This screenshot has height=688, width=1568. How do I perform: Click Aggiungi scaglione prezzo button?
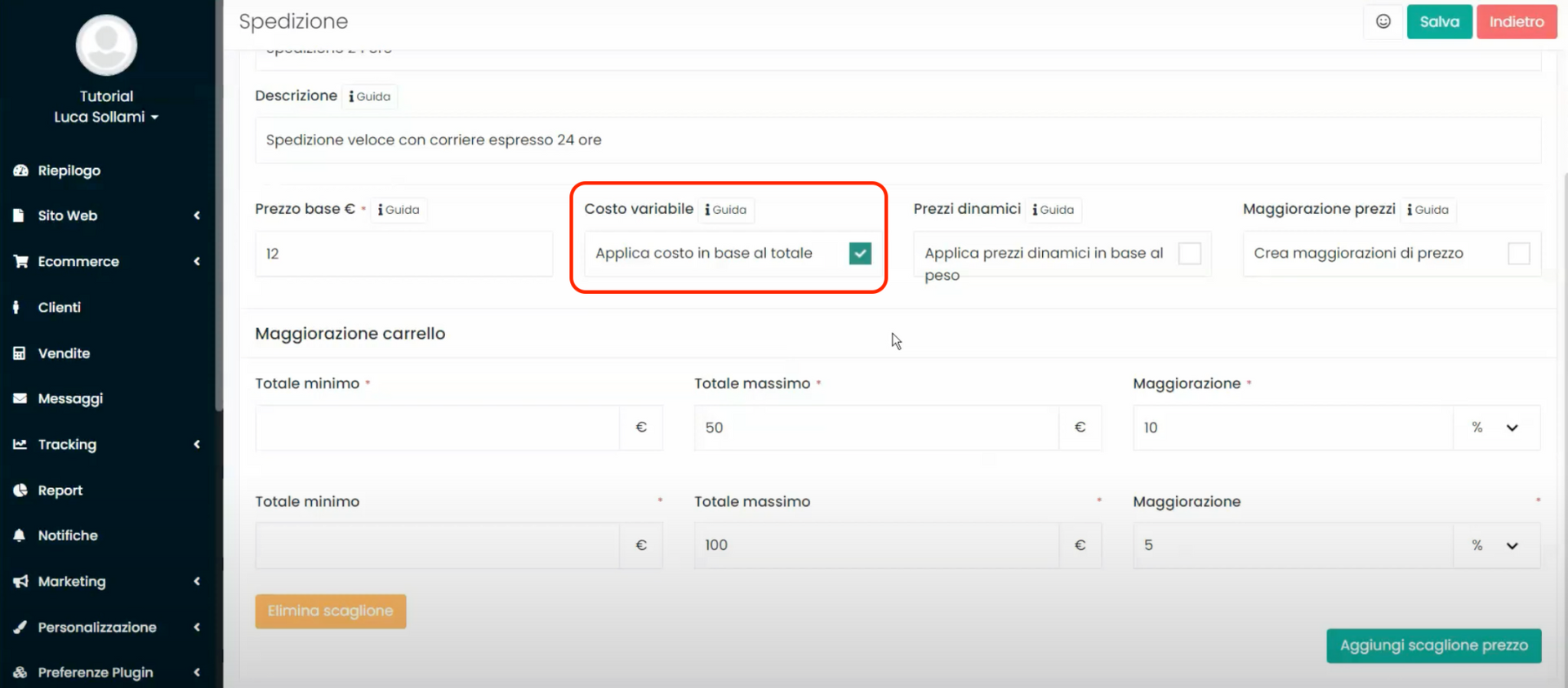pyautogui.click(x=1433, y=646)
